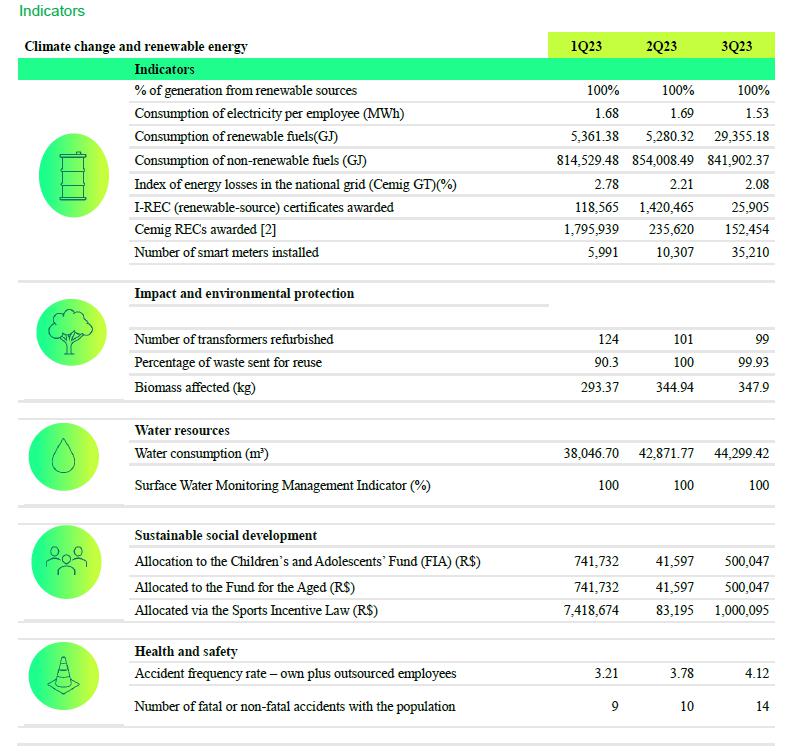This screenshot has height=754, width=801.
Task: Click the value 10,307 smart meters 2Q23
Action: (x=675, y=252)
